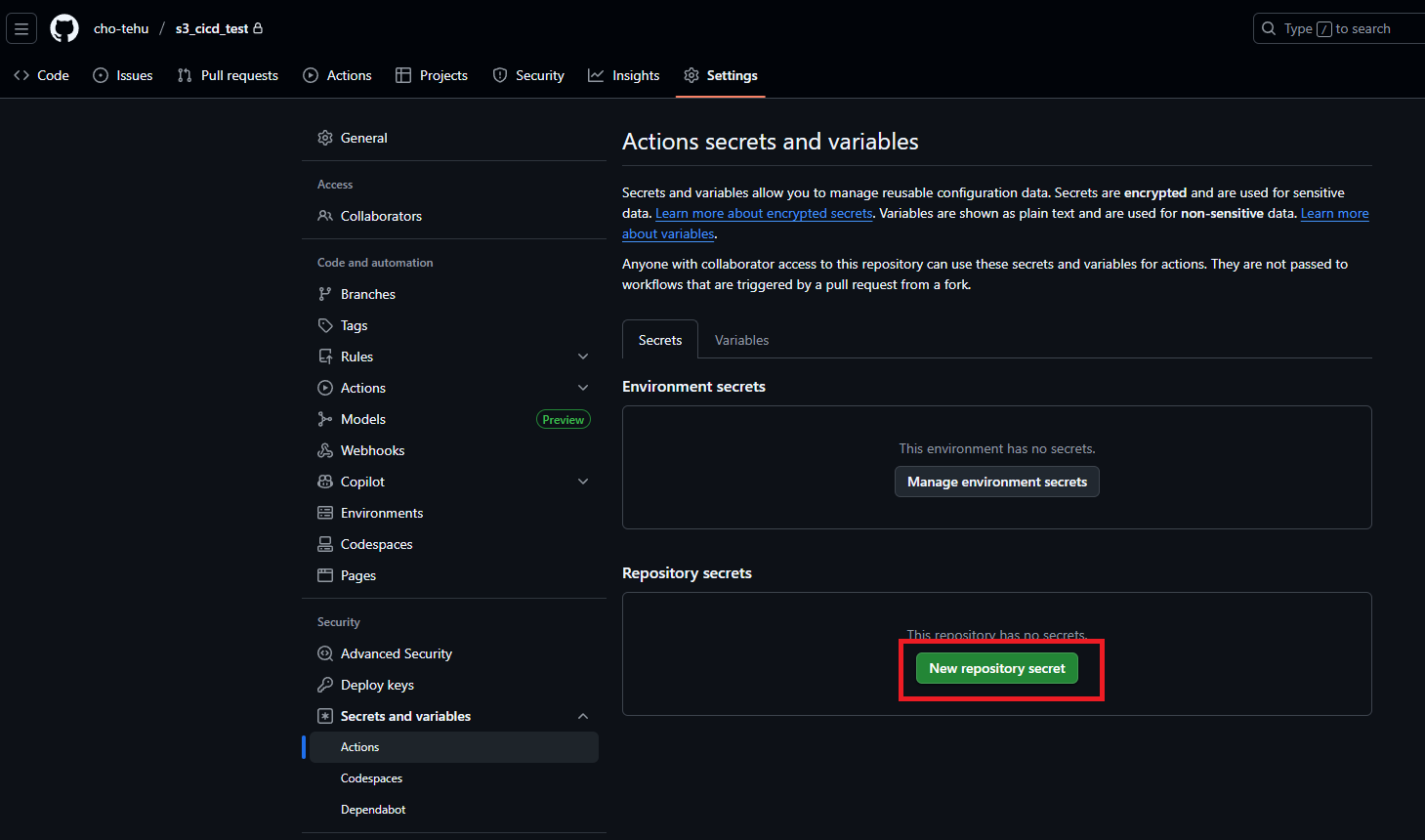The height and width of the screenshot is (840, 1425).
Task: Click the 'Environment secrets' heading
Action: click(x=693, y=387)
